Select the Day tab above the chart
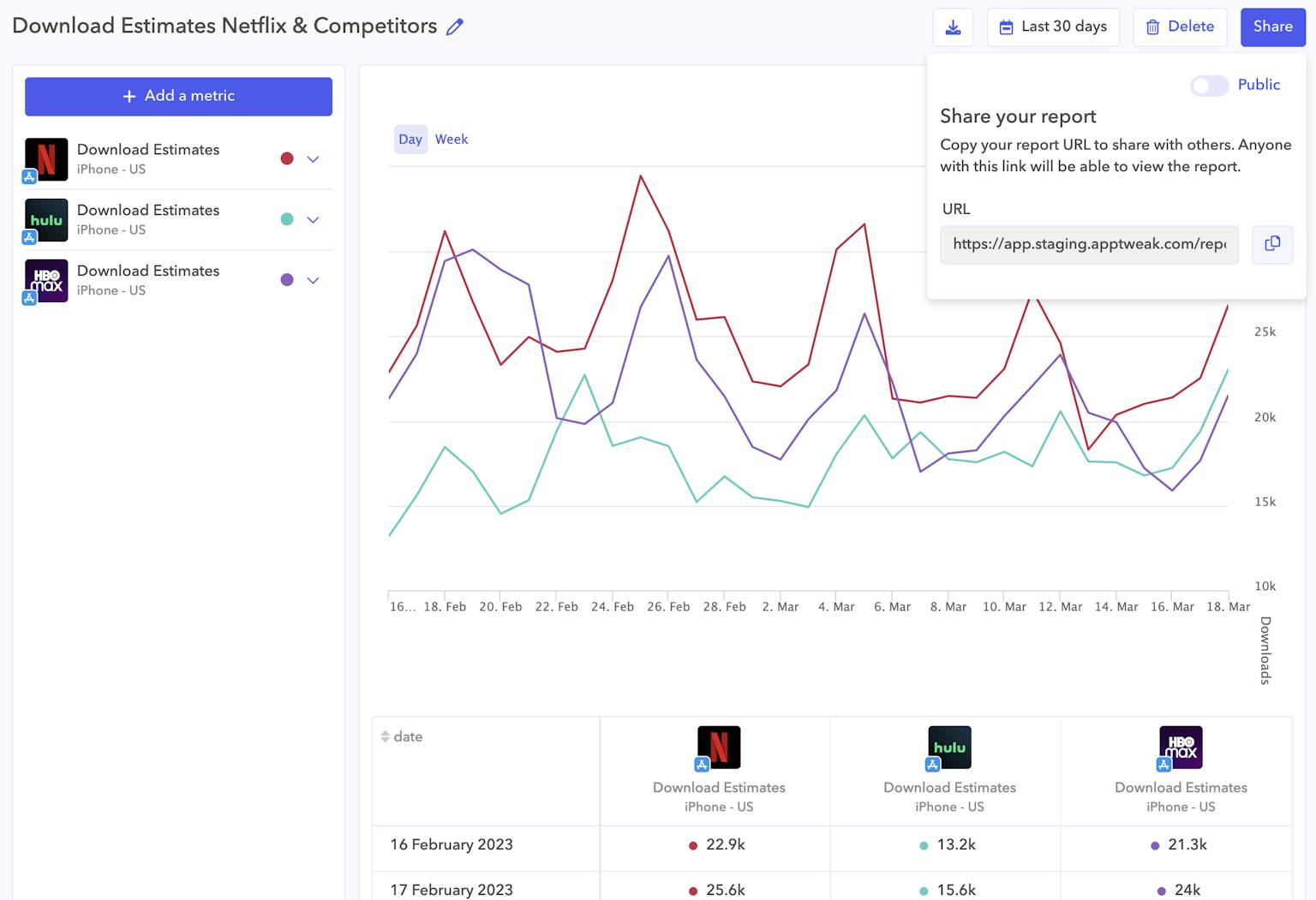The height and width of the screenshot is (900, 1316). (x=410, y=139)
